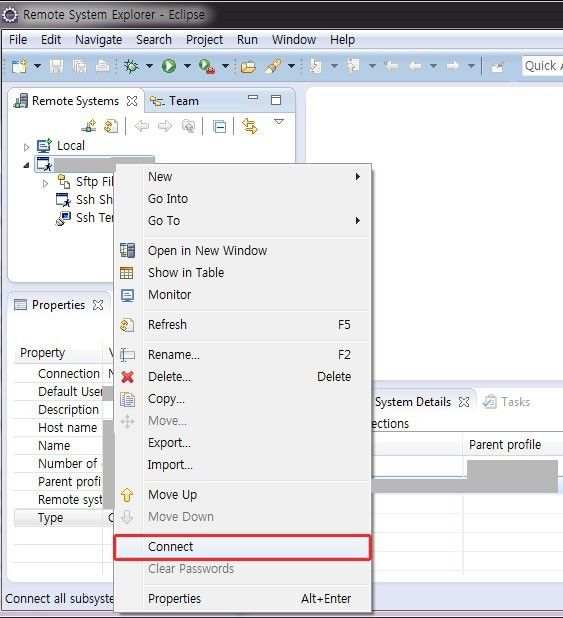
Task: Click Link with Editor arrows icon
Action: 250,126
